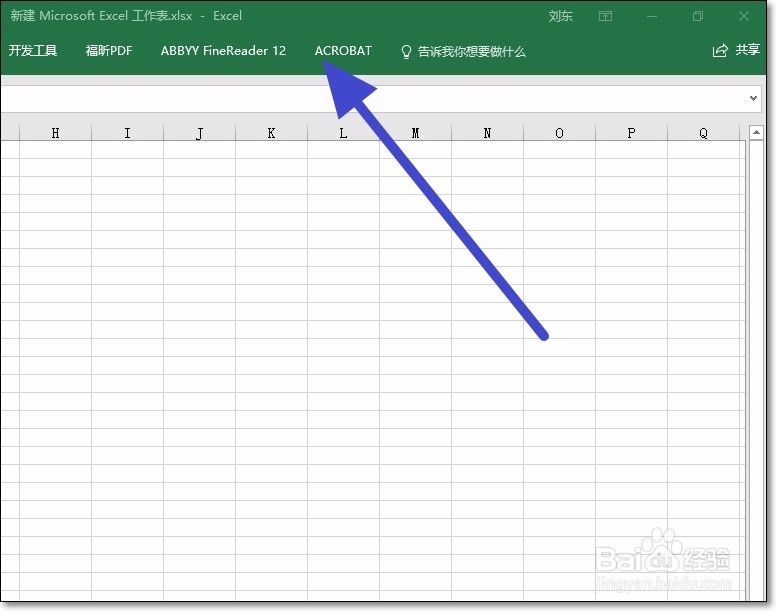This screenshot has width=776, height=611.
Task: Expand the formula bar chevron
Action: (753, 98)
